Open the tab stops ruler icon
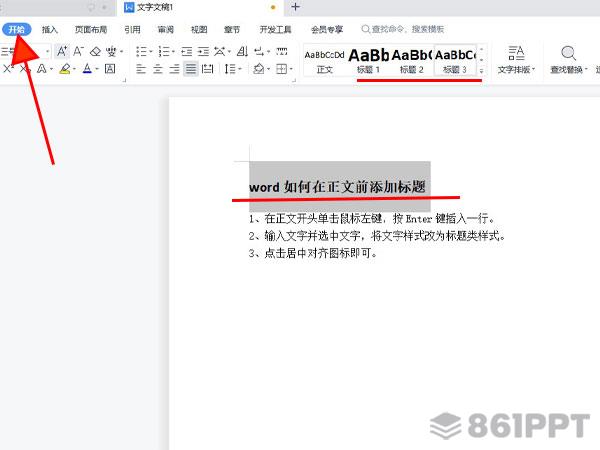Screen dimensions: 600x450 pyautogui.click(x=282, y=51)
